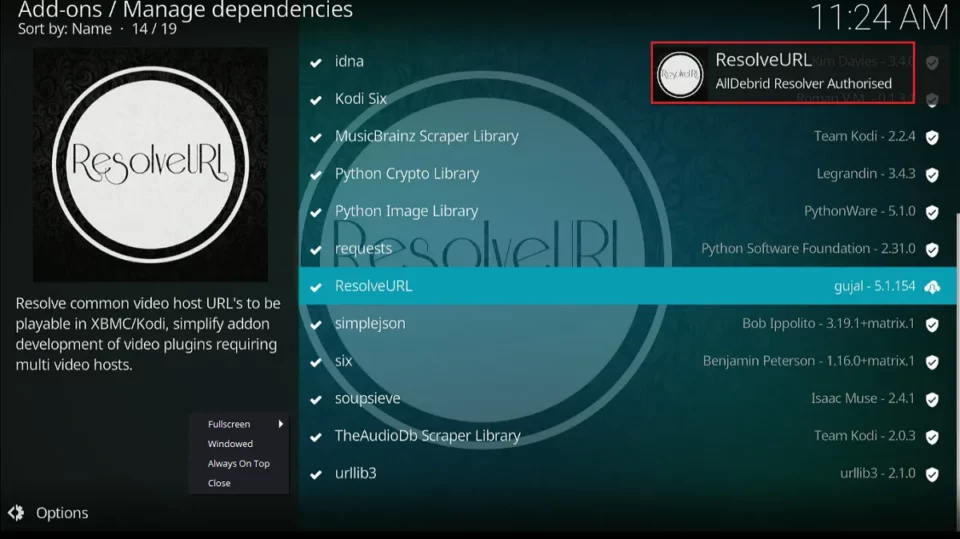
Task: Click the ResolveURL add-on description text
Action: tap(148, 334)
